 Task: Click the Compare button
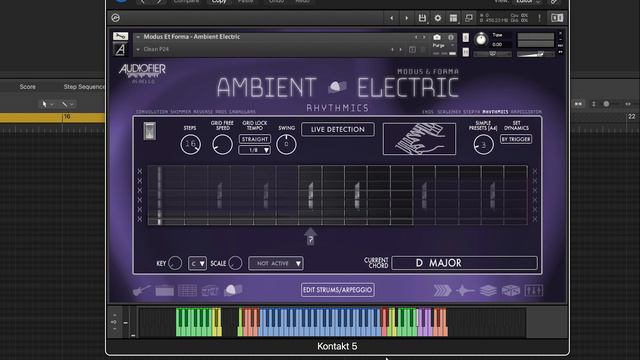coord(186,2)
